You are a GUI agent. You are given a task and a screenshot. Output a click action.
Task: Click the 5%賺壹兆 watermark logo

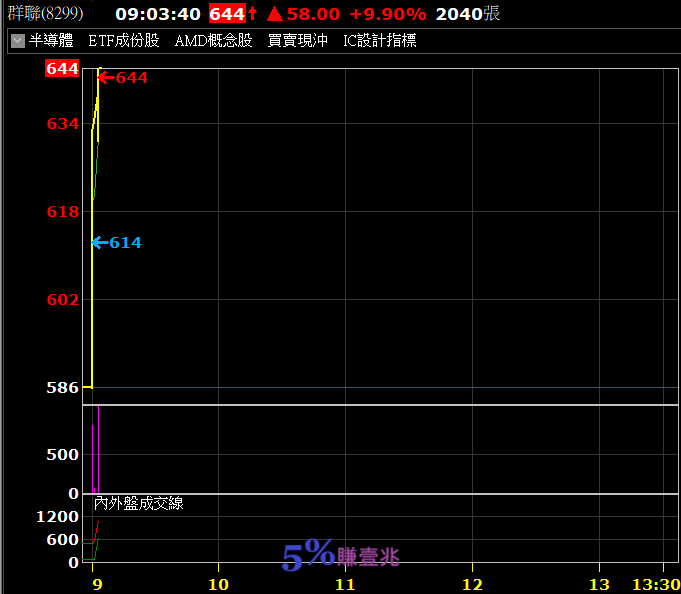(x=340, y=555)
